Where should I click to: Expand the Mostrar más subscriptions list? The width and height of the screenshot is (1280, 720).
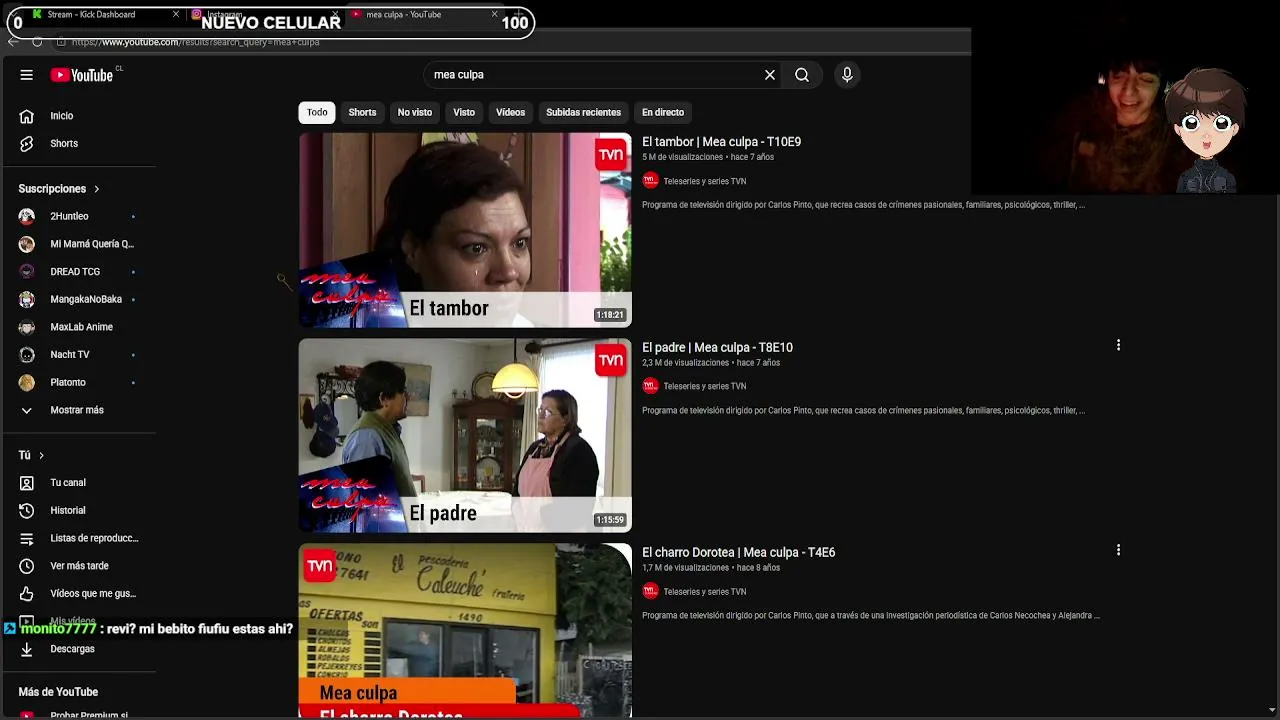point(77,410)
